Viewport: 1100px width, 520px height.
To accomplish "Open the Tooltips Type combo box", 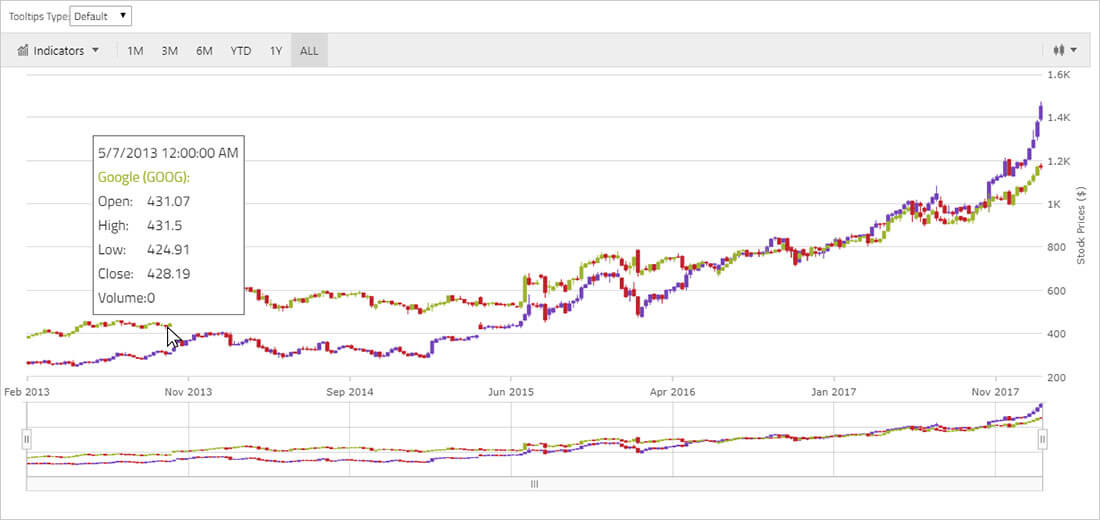I will click(x=101, y=16).
